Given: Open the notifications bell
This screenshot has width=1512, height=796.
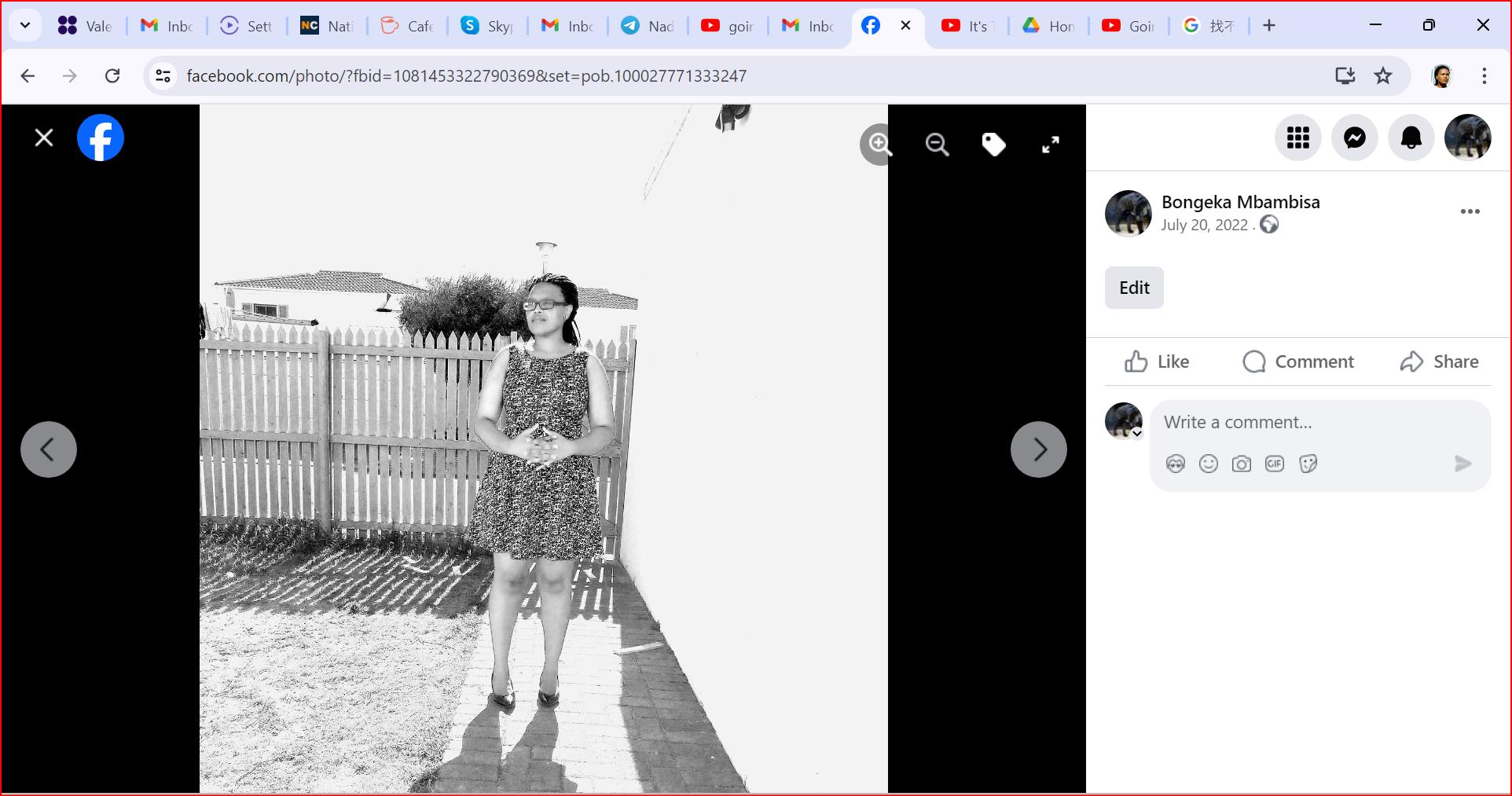Looking at the screenshot, I should click(1411, 138).
